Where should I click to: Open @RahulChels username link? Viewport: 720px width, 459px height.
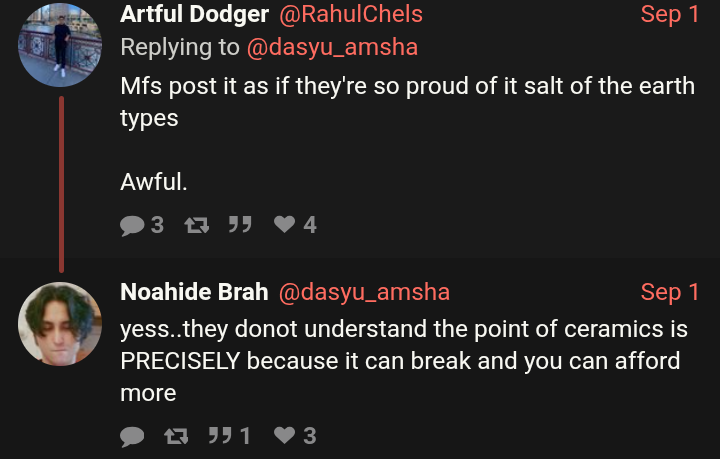click(x=351, y=14)
